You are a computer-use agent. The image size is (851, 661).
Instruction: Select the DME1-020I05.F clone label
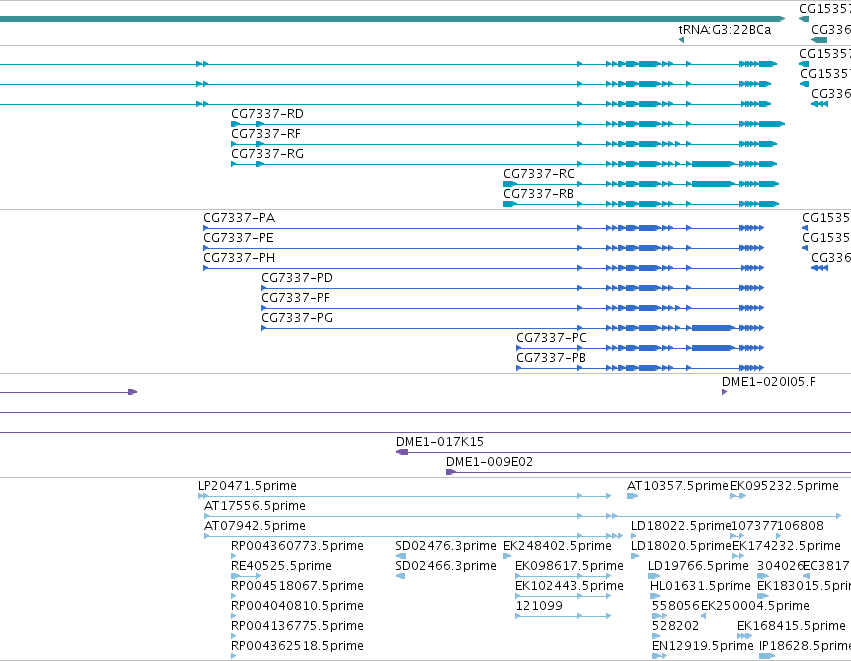point(769,382)
